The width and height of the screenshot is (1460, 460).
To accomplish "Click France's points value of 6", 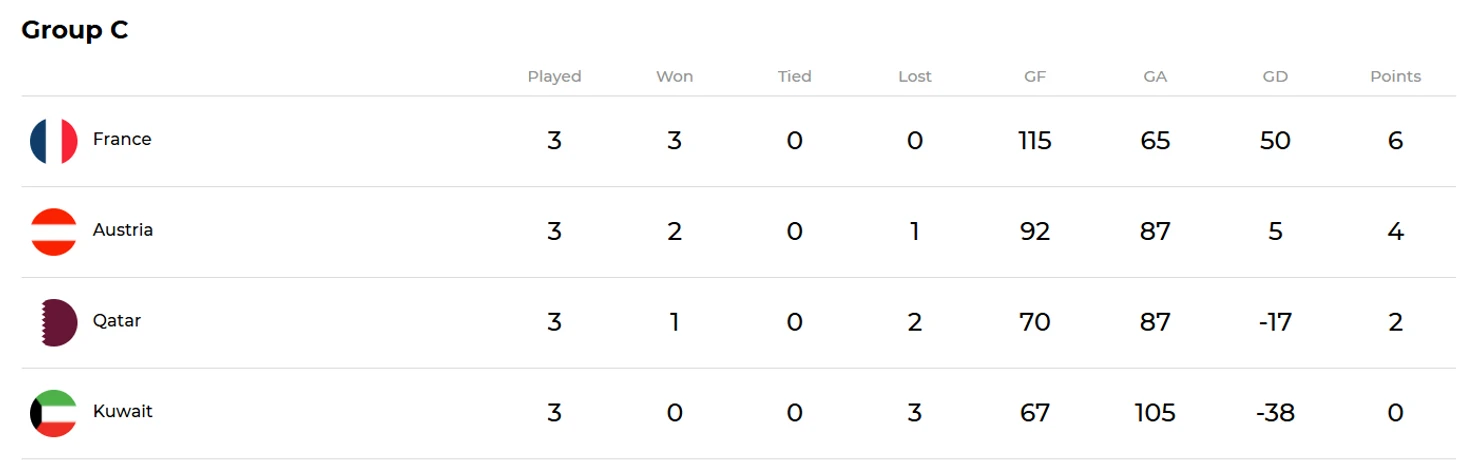I will (x=1395, y=141).
